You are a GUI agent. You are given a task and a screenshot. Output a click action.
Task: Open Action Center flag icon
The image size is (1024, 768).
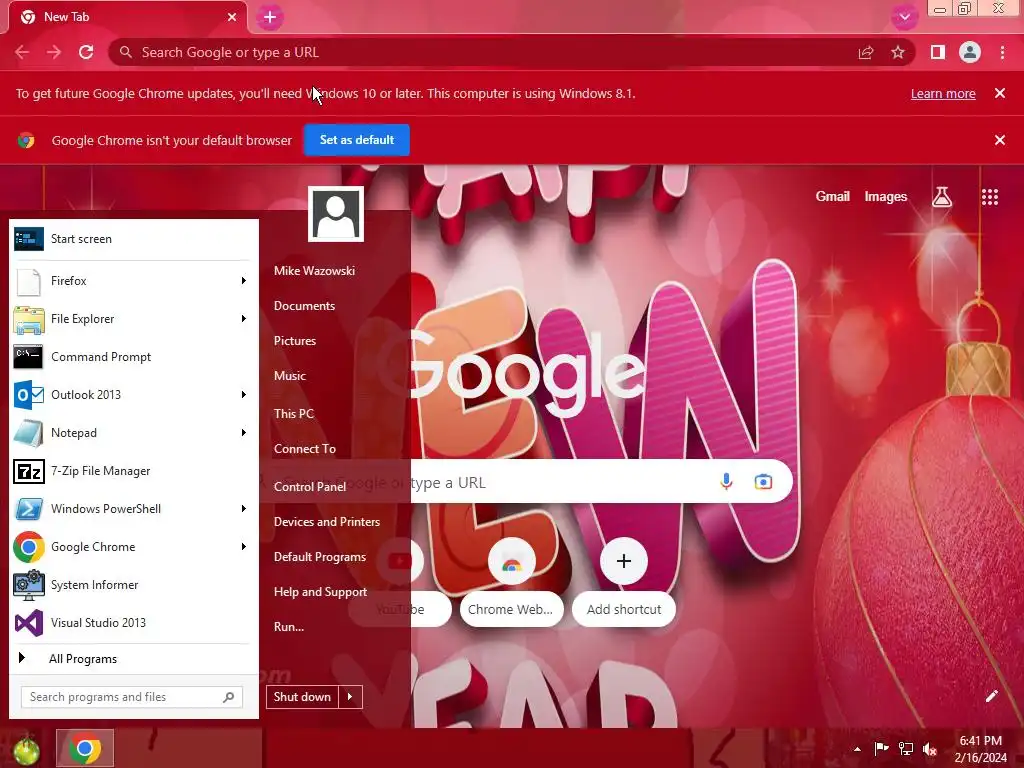pos(881,748)
